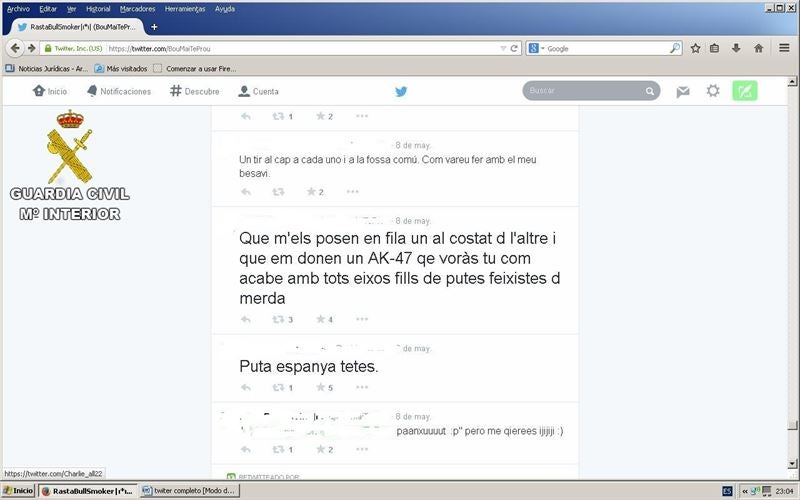Viewport: 800px width, 500px height.
Task: Open the Google search engine selector dropdown
Action: click(536, 48)
